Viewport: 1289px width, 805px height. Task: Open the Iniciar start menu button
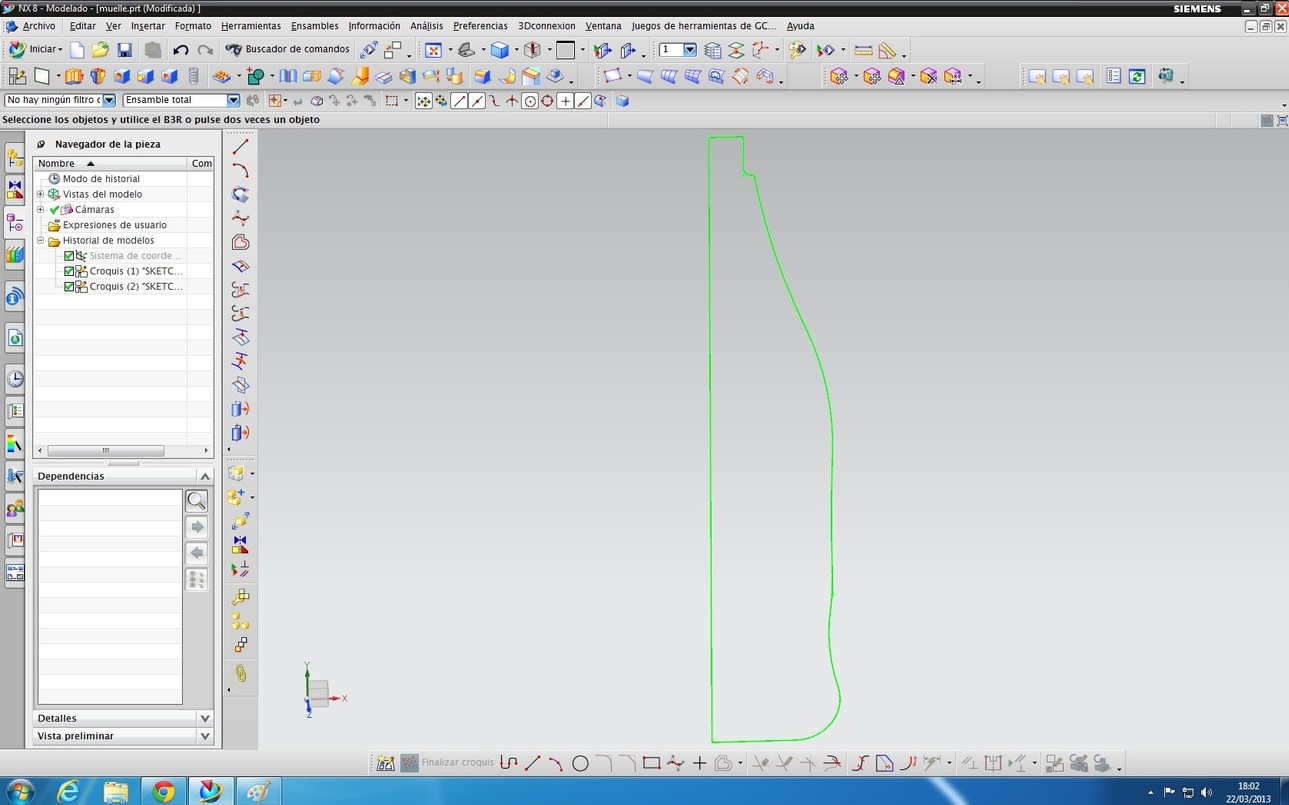pyautogui.click(x=36, y=49)
